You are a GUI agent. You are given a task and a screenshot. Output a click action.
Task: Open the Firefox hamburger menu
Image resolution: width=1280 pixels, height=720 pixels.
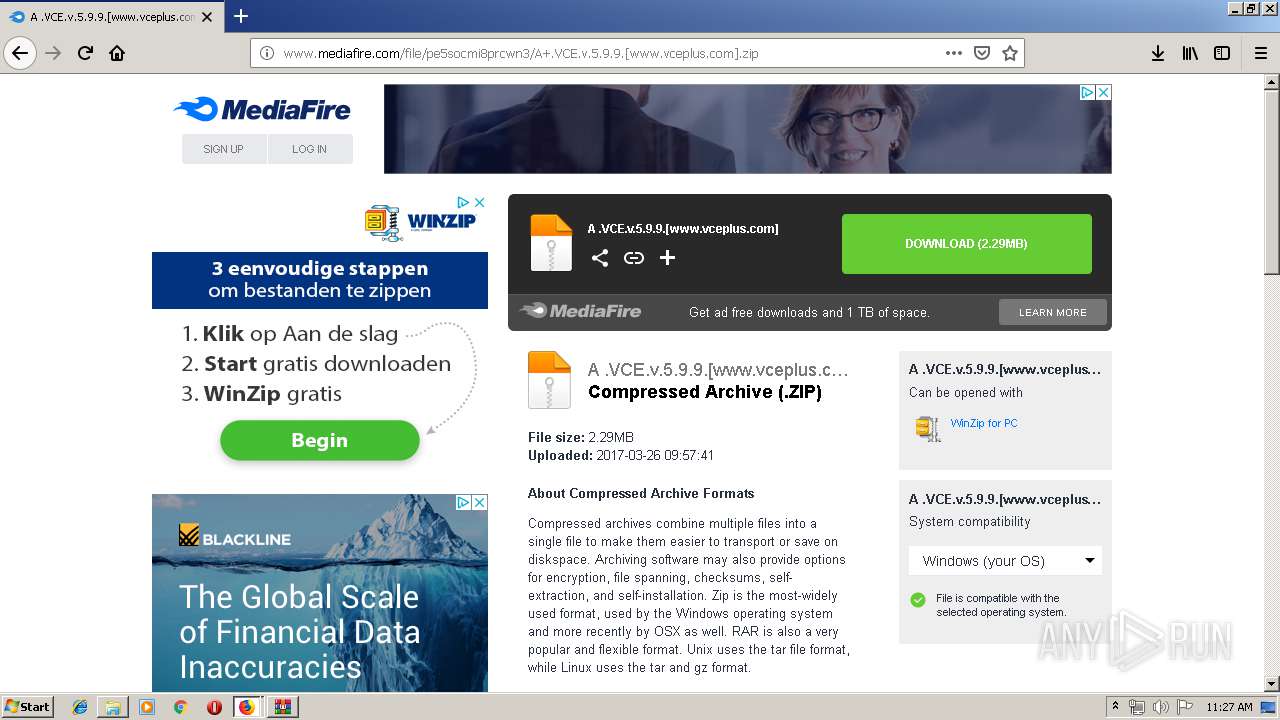pos(1260,53)
